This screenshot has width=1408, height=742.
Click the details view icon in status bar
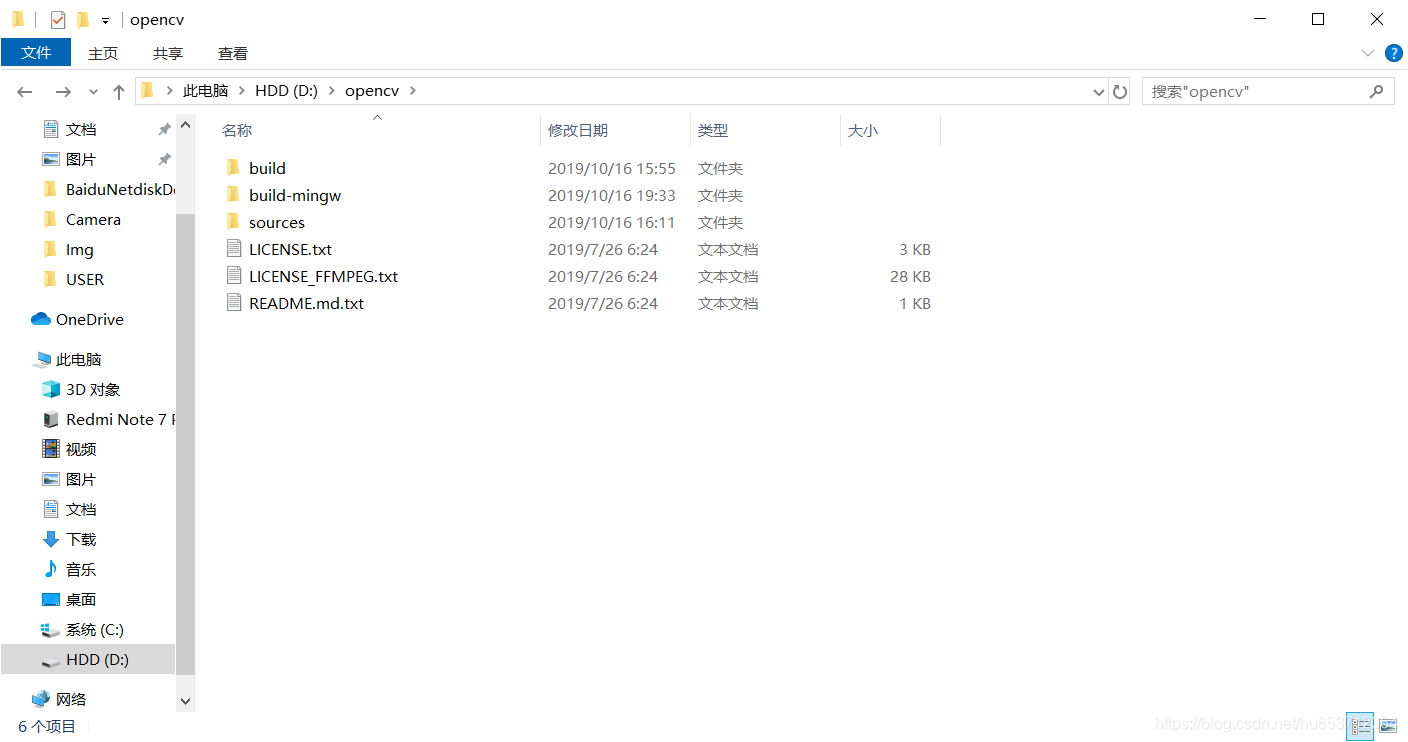click(1360, 726)
